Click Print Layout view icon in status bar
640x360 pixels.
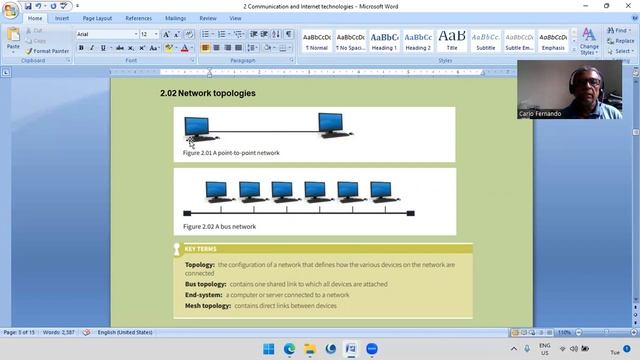[515, 333]
